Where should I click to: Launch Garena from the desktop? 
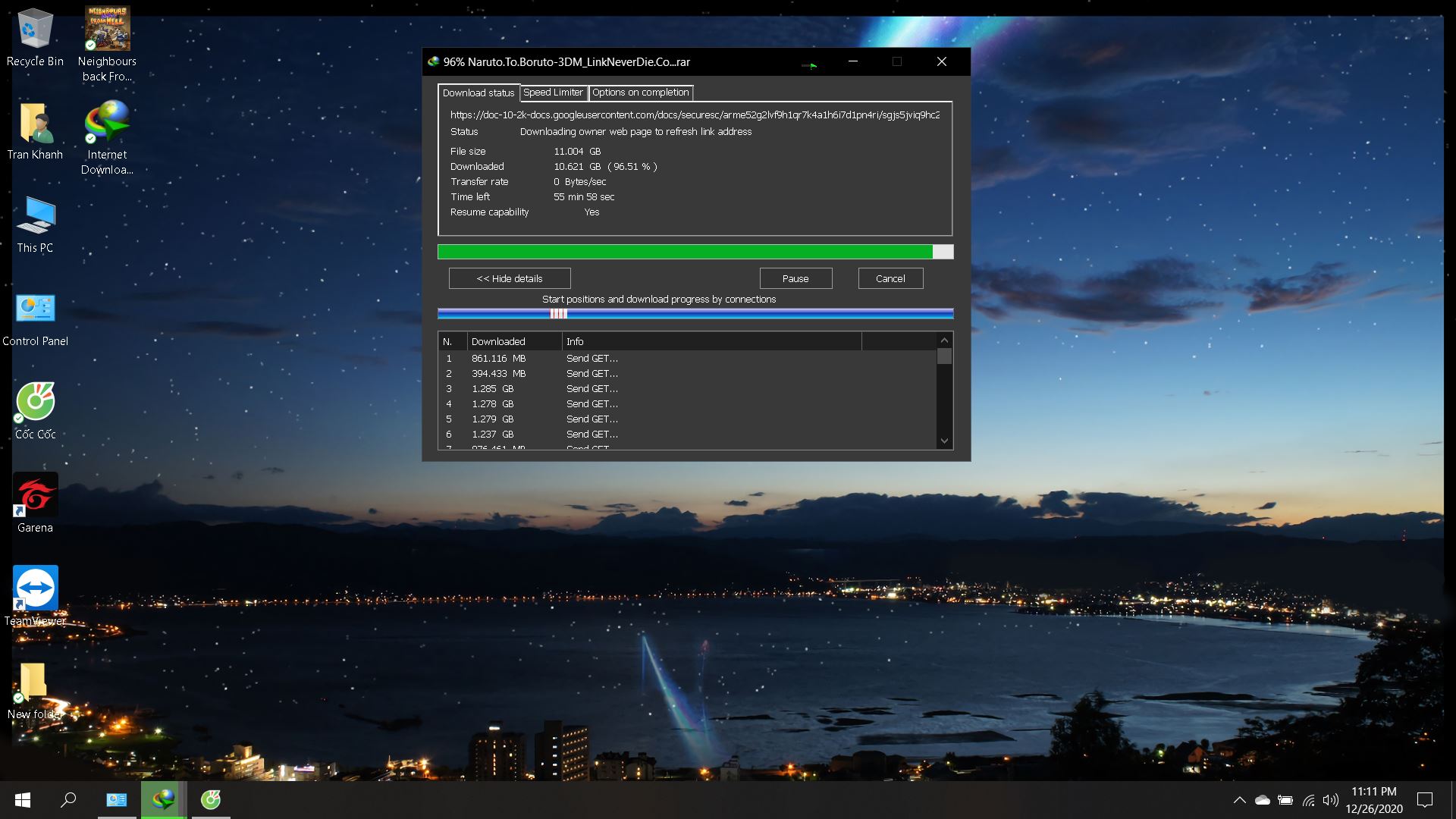(35, 495)
